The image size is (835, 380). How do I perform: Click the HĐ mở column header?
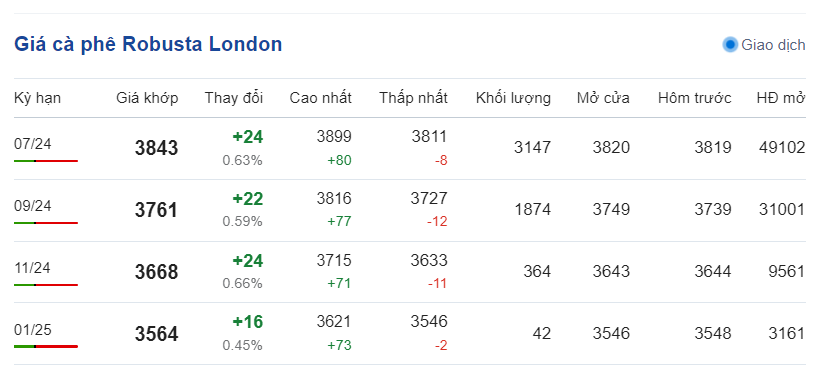[781, 98]
